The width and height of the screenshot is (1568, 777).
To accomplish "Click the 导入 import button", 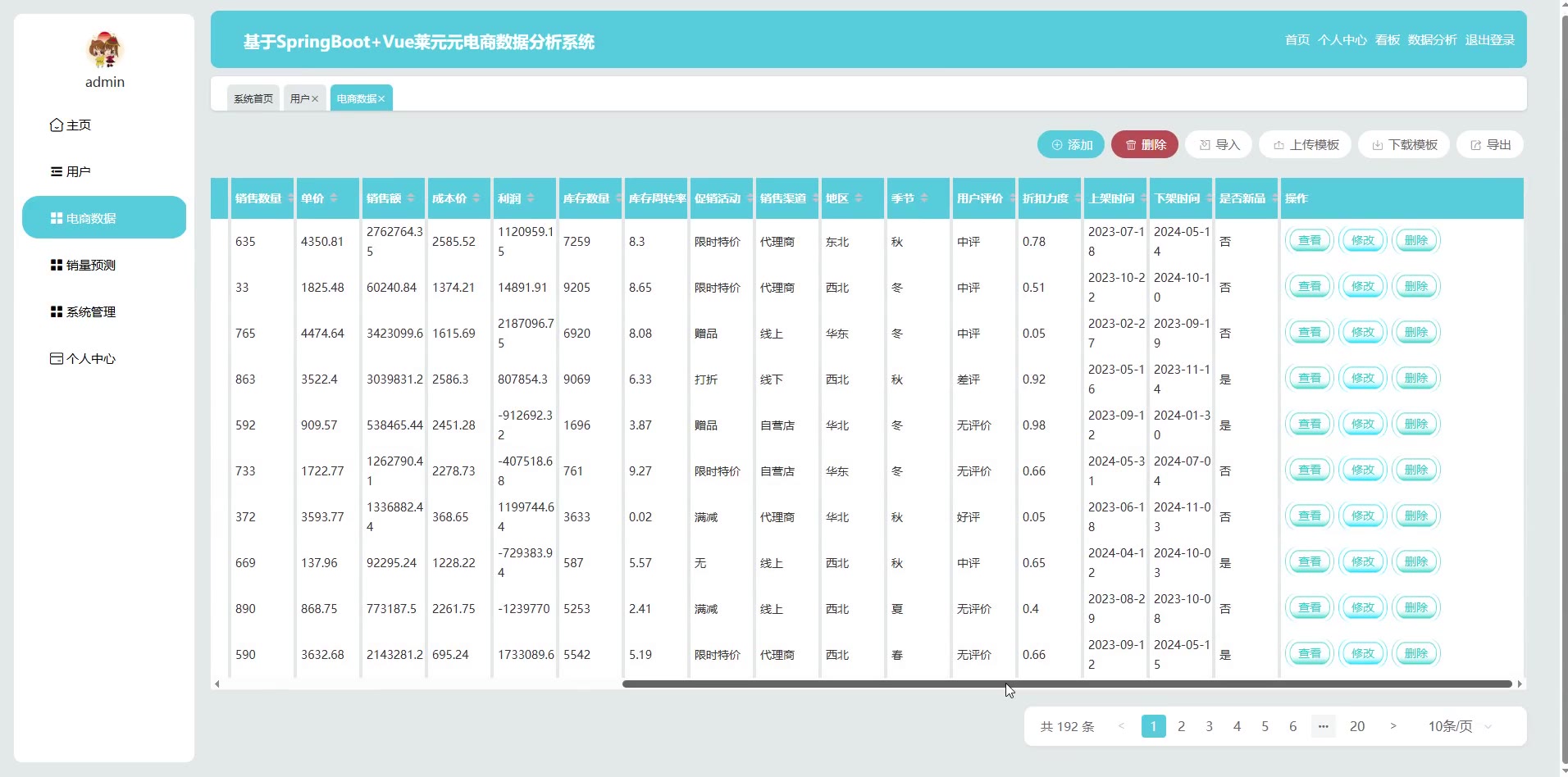I will [1219, 145].
